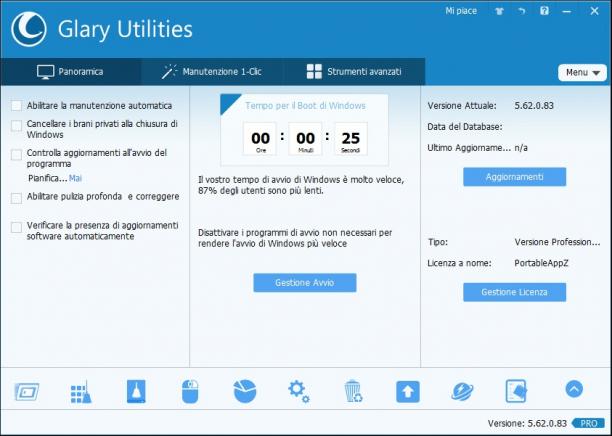Click the 25 Secondi counter box
This screenshot has width=612, height=436.
point(350,139)
